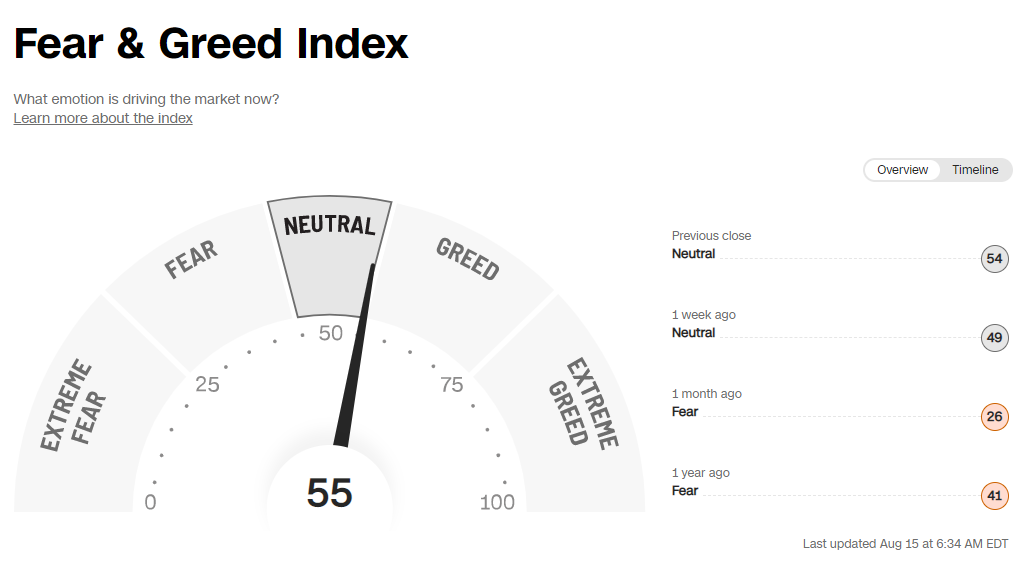Click the Previous close label

coord(711,236)
